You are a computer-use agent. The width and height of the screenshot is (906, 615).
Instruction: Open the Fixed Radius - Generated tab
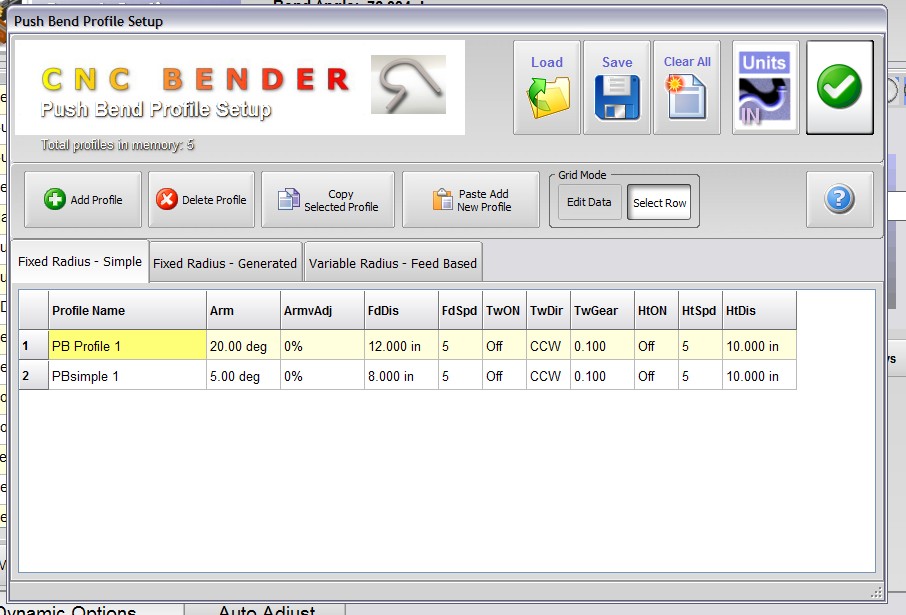pyautogui.click(x=225, y=264)
